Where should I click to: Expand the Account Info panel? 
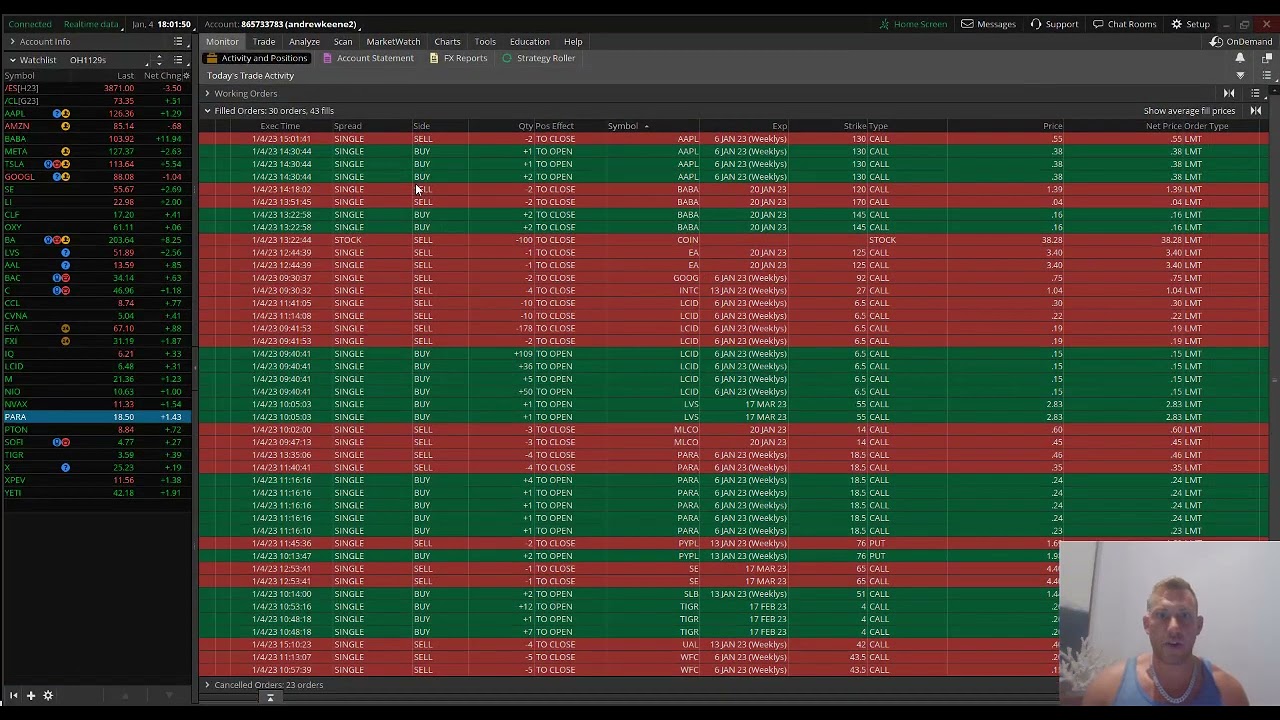click(12, 42)
